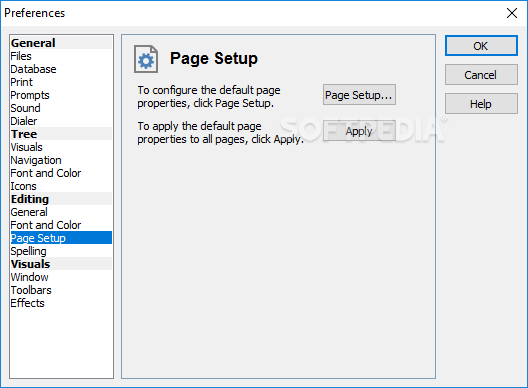This screenshot has width=528, height=388.
Task: Open Spelling preferences
Action: click(61, 251)
